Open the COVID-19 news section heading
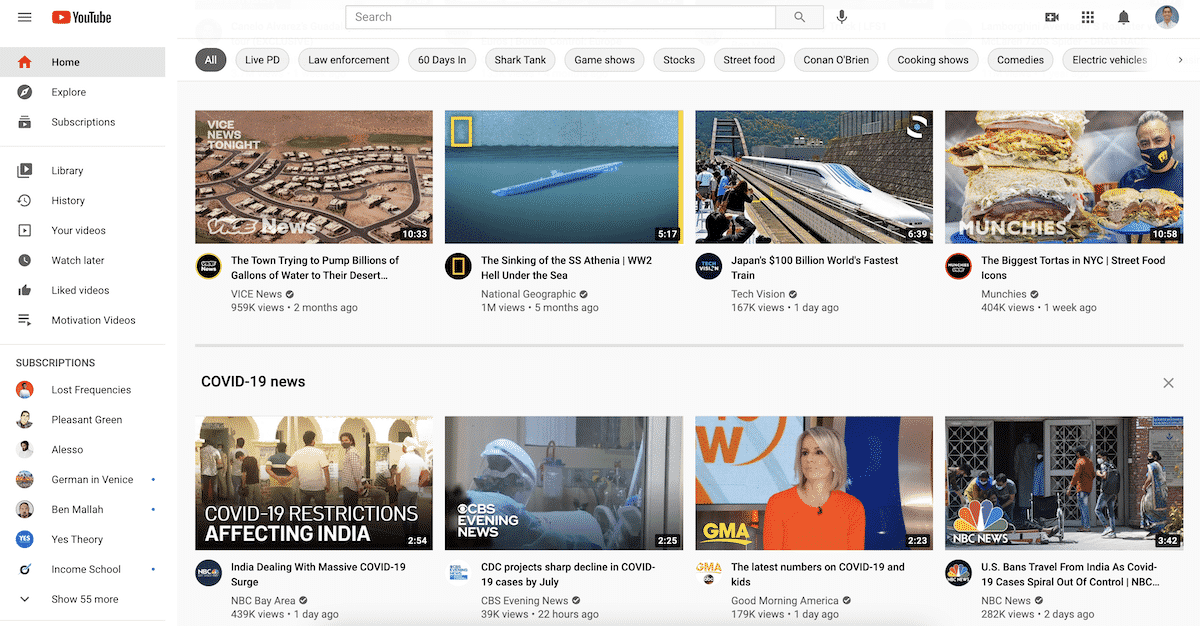The width and height of the screenshot is (1200, 626). click(253, 382)
